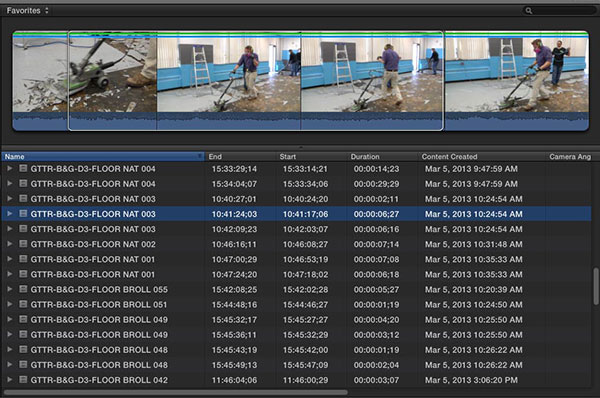Expand FLOOR NAT 003 clip ending 10:42:09;23
The height and width of the screenshot is (398, 600).
[x=10, y=229]
